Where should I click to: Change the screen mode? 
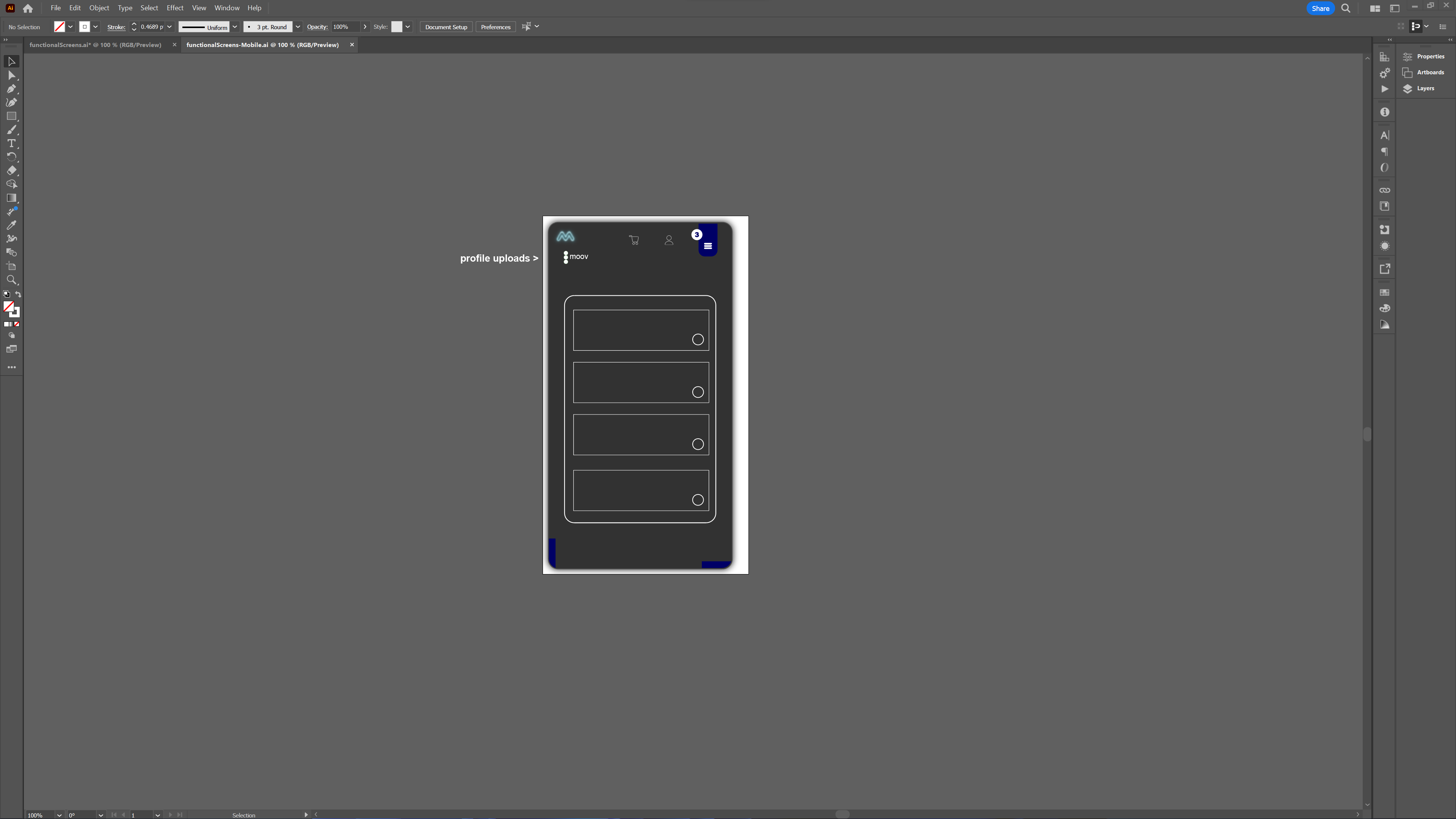[11, 349]
